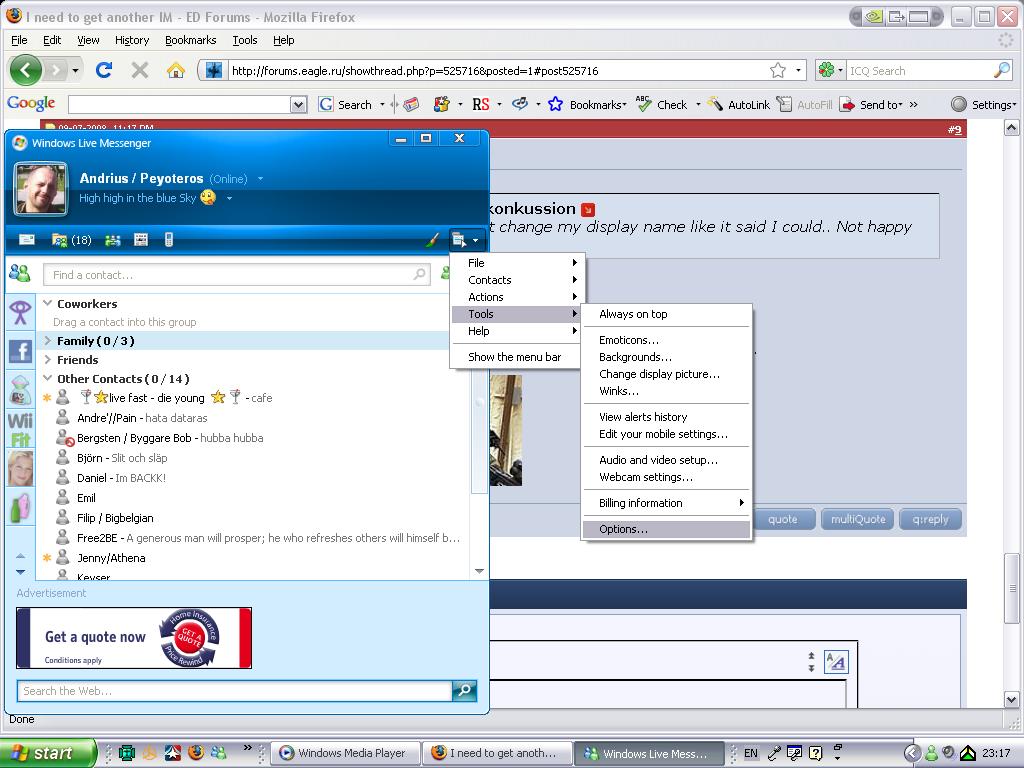1024x768 pixels.
Task: Click the Google toolbar spell Check button
Action: [662, 104]
